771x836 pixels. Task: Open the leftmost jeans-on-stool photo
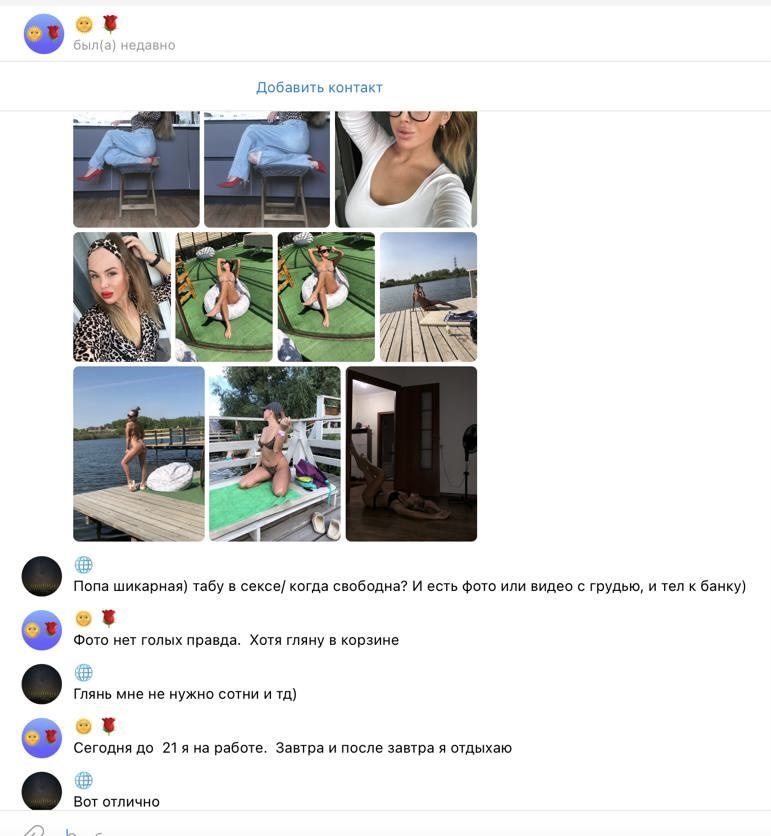[x=136, y=169]
